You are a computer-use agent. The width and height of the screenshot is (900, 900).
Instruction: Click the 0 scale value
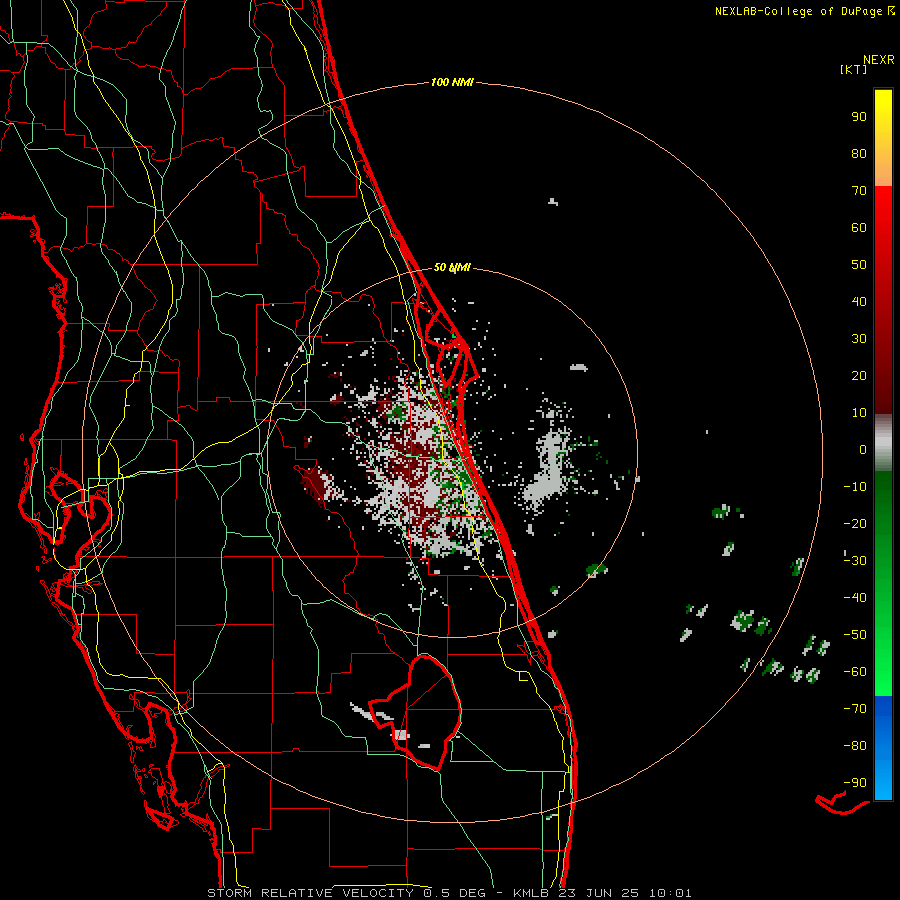[x=863, y=449]
